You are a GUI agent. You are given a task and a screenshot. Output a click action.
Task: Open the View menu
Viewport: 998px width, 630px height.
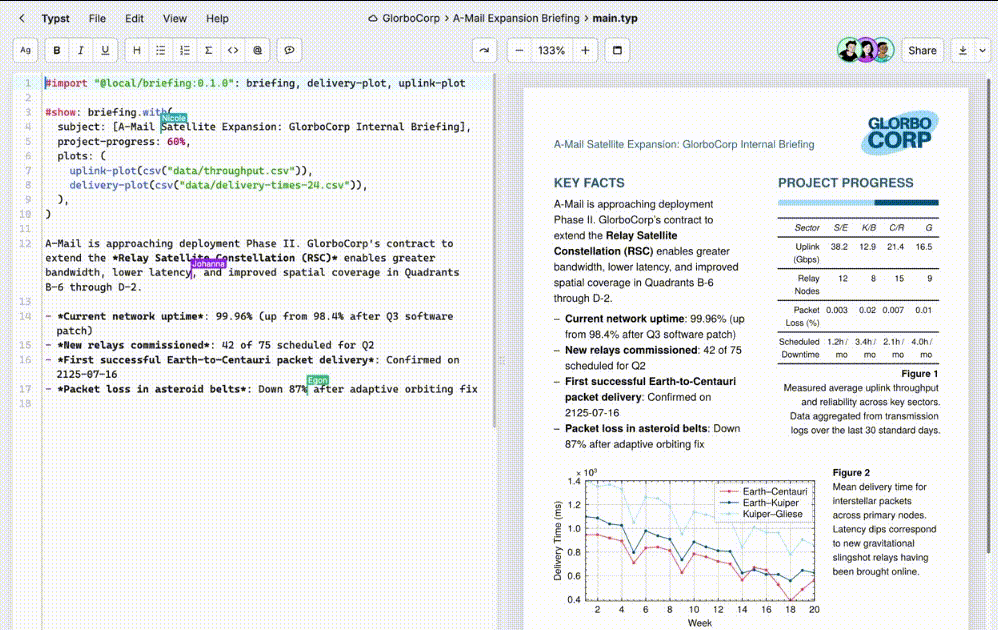[x=175, y=18]
